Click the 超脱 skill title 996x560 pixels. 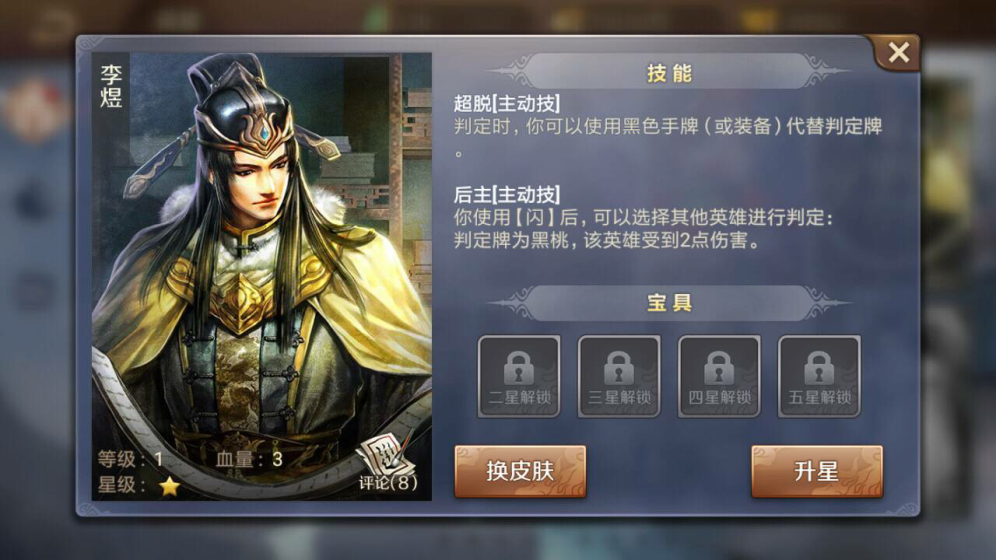(507, 103)
